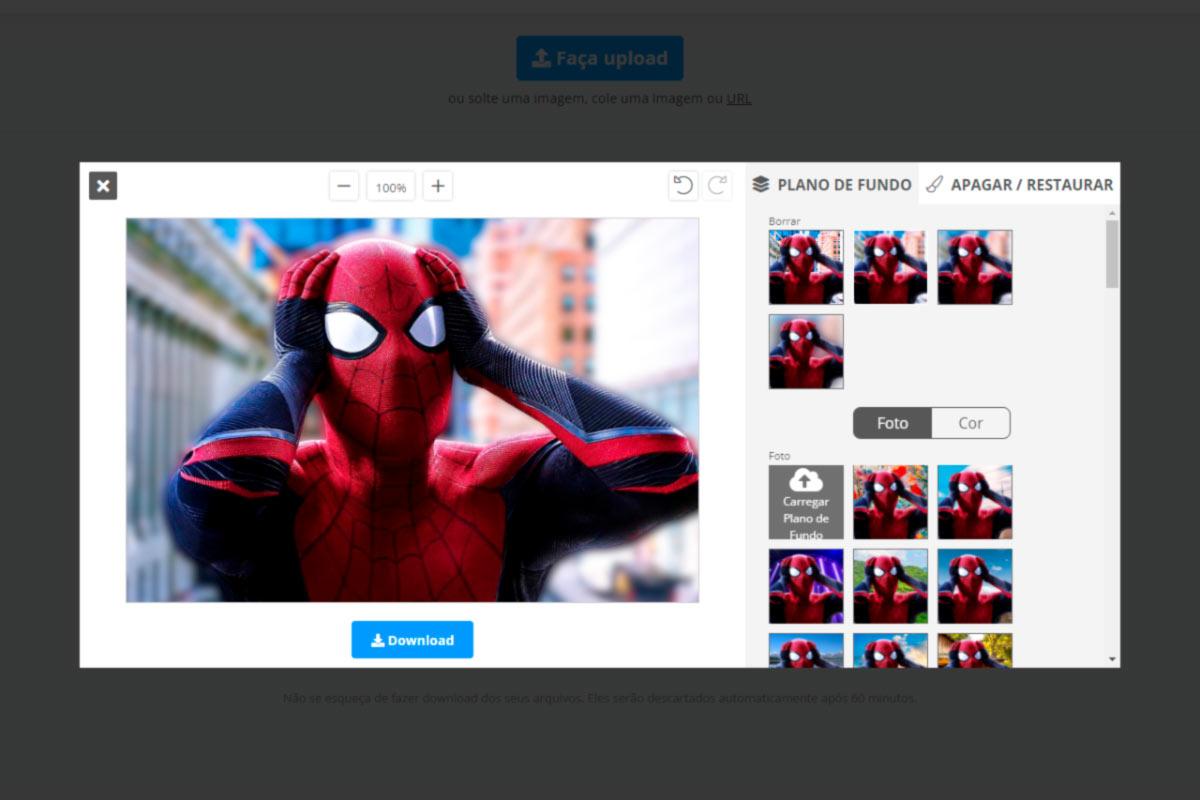Click the 100% zoom level field
Screen dimensions: 1200x800
coord(391,187)
